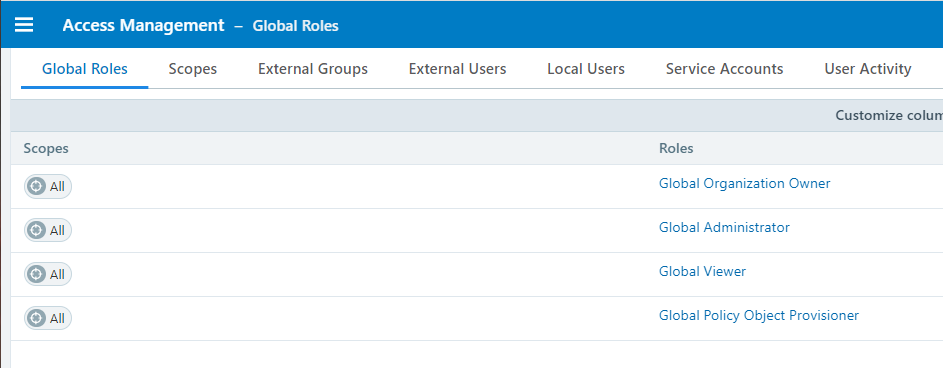Switch to the Global Roles tab
Image resolution: width=943 pixels, height=368 pixels.
85,69
